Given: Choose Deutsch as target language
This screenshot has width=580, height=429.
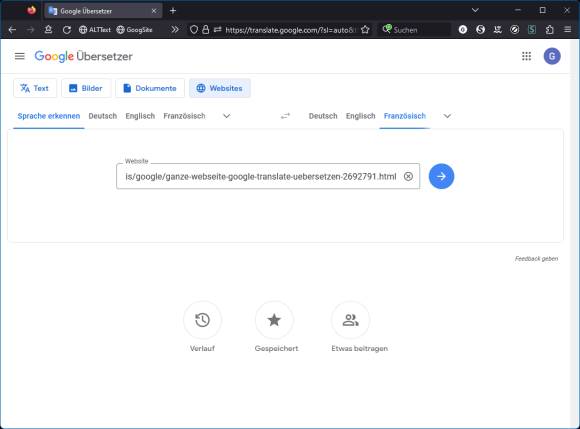Looking at the screenshot, I should coord(323,116).
